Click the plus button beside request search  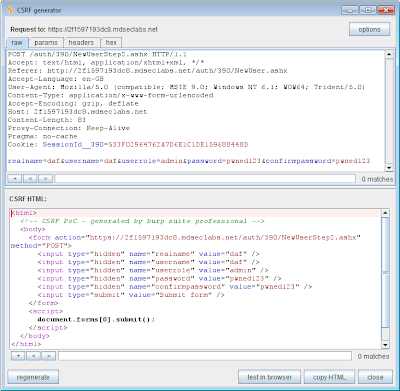(x=15, y=179)
